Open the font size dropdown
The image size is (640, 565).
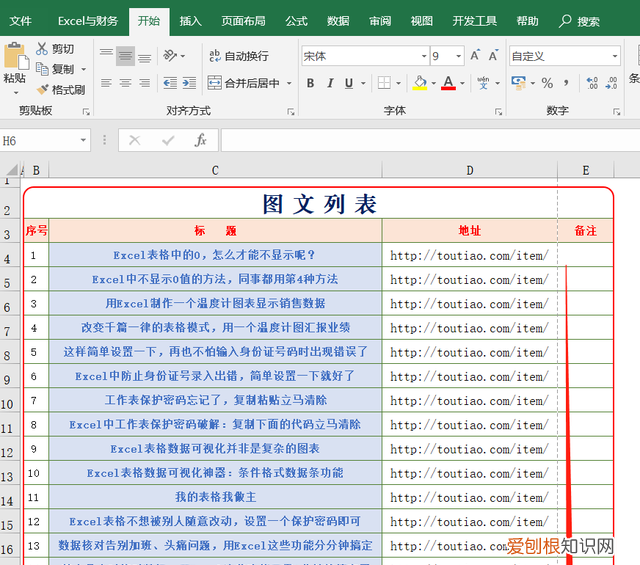pyautogui.click(x=459, y=56)
